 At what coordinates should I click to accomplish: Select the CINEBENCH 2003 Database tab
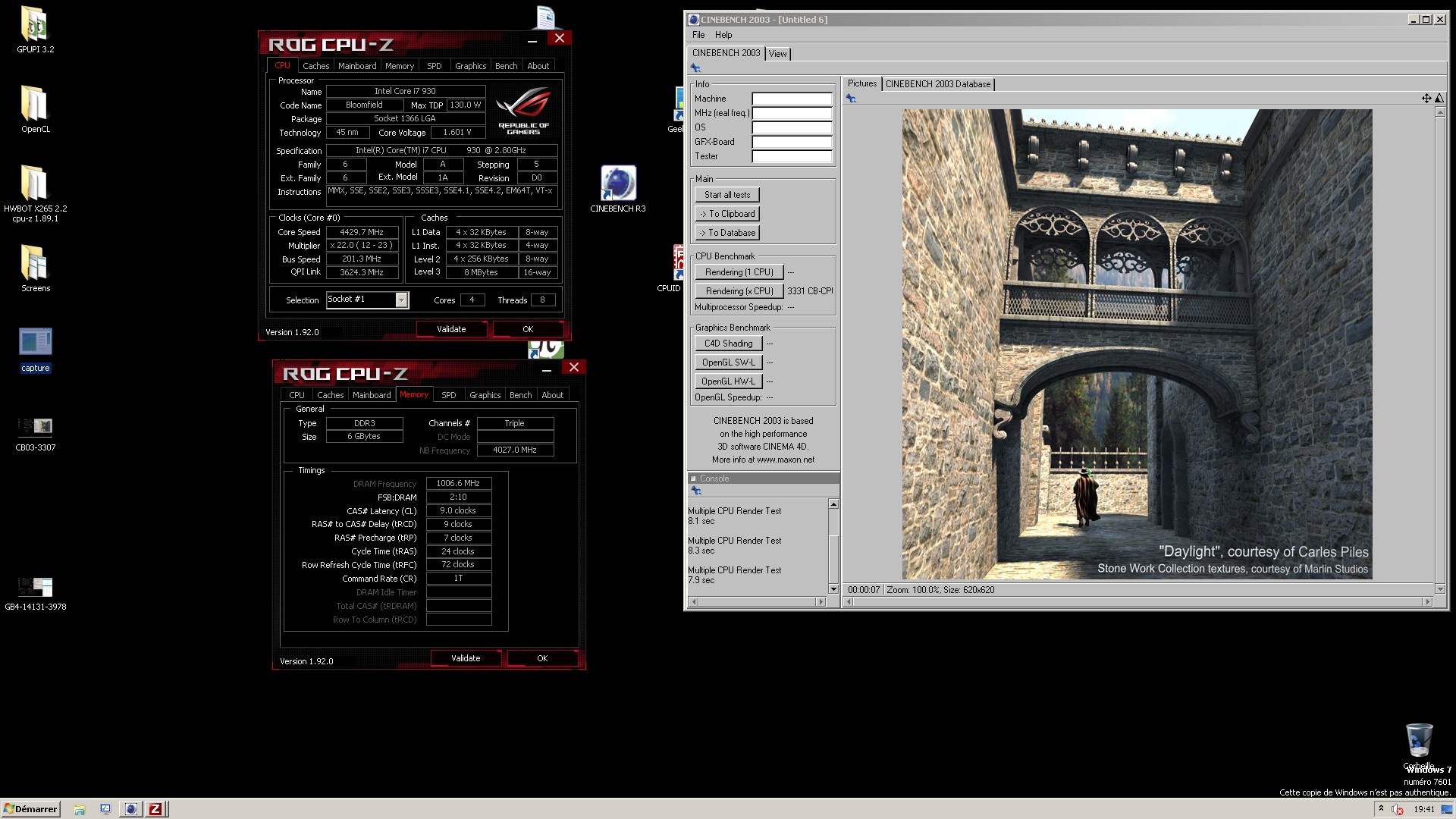coord(938,84)
